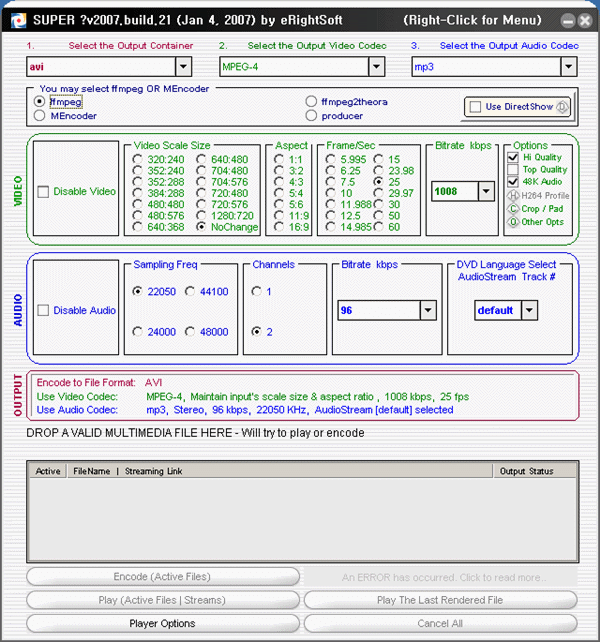This screenshot has width=600, height=642.
Task: Choose 352:288 video scale size
Action: point(137,181)
